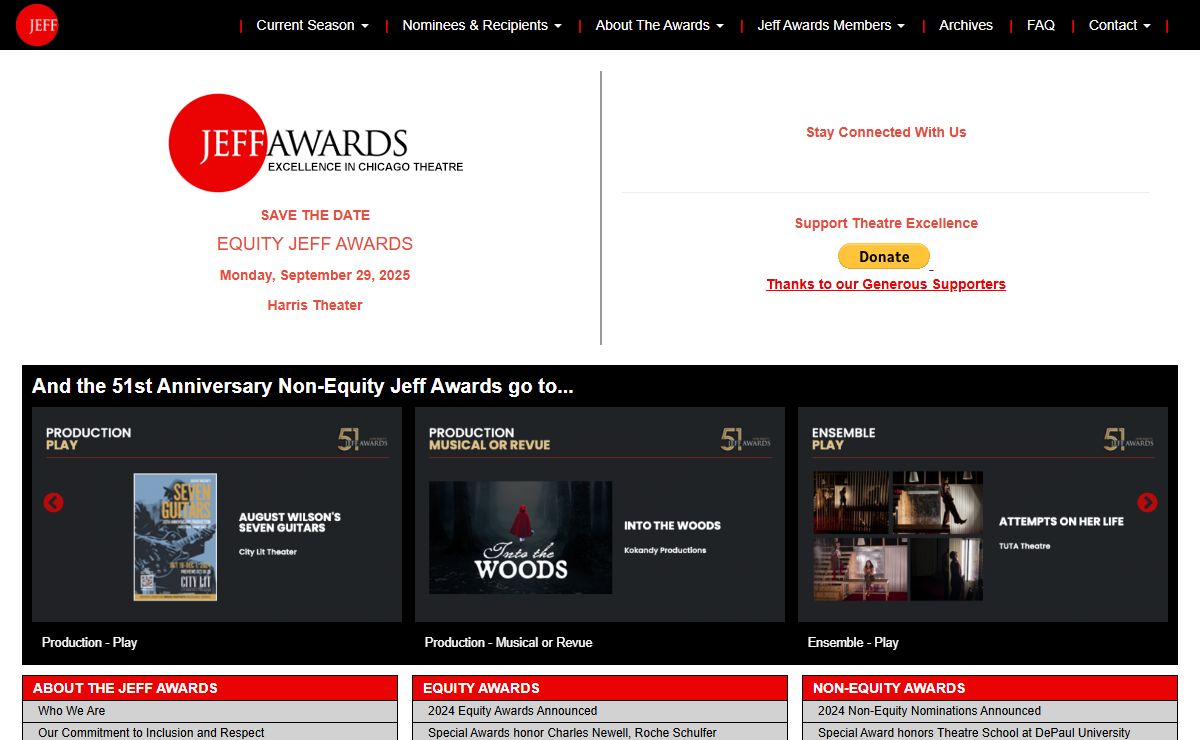Click the Attempts on Her Life photo collage

point(898,536)
